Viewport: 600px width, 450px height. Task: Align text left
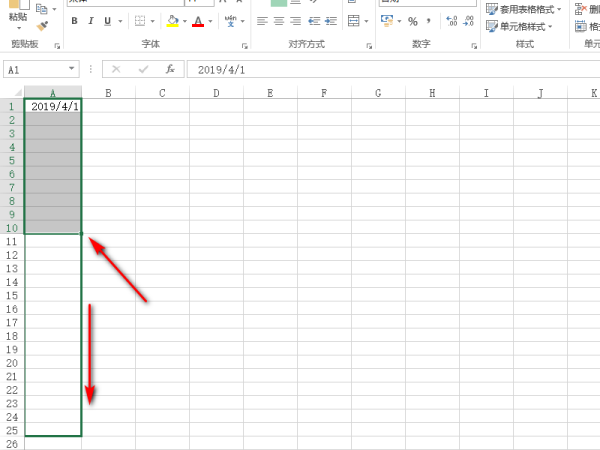coord(262,21)
